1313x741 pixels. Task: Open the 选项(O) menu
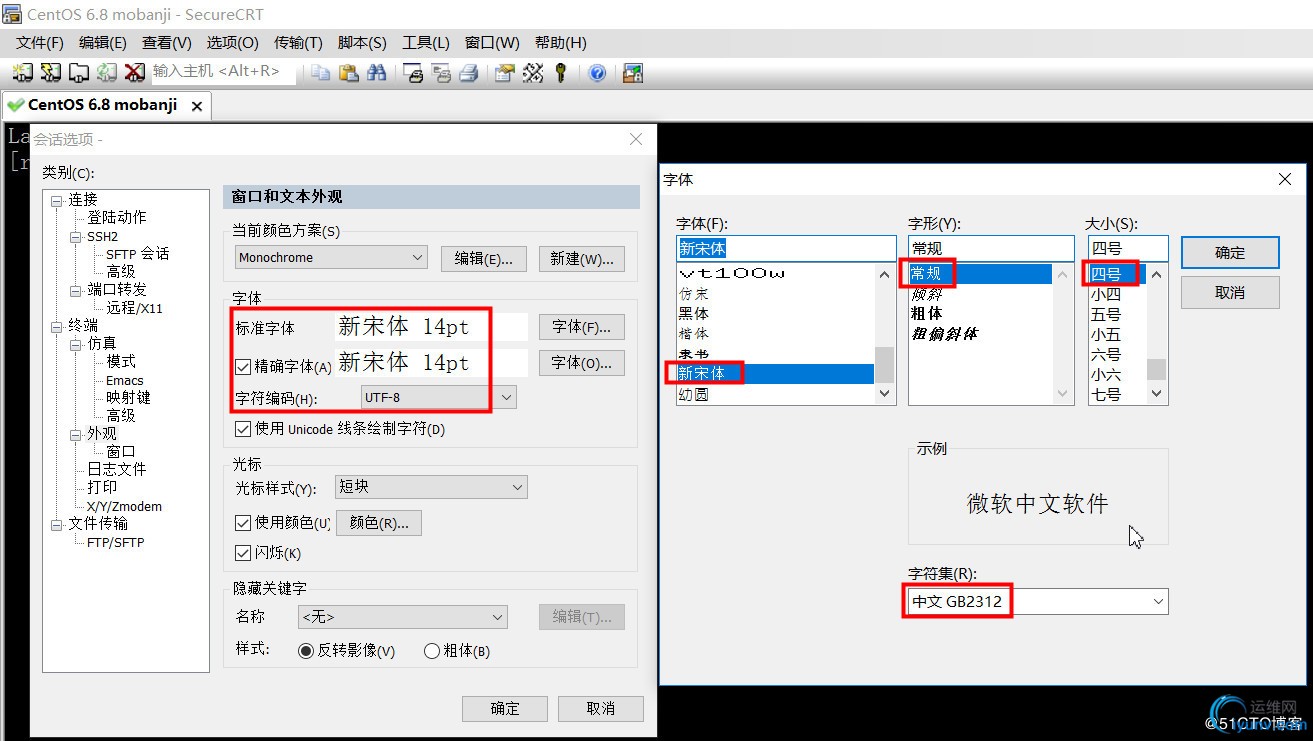(233, 43)
